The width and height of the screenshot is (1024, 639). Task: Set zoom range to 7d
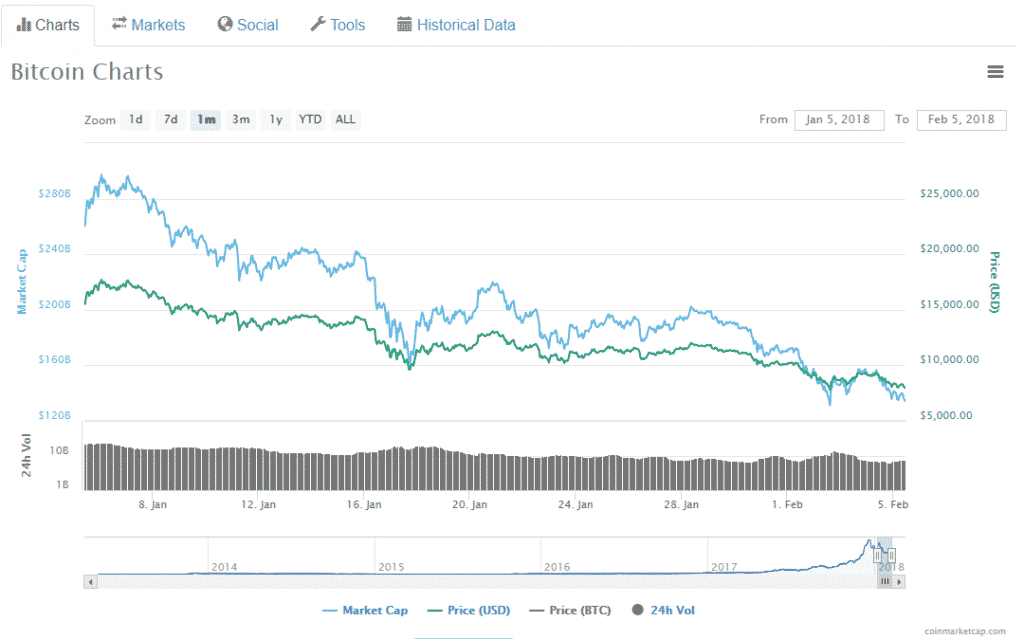point(171,120)
